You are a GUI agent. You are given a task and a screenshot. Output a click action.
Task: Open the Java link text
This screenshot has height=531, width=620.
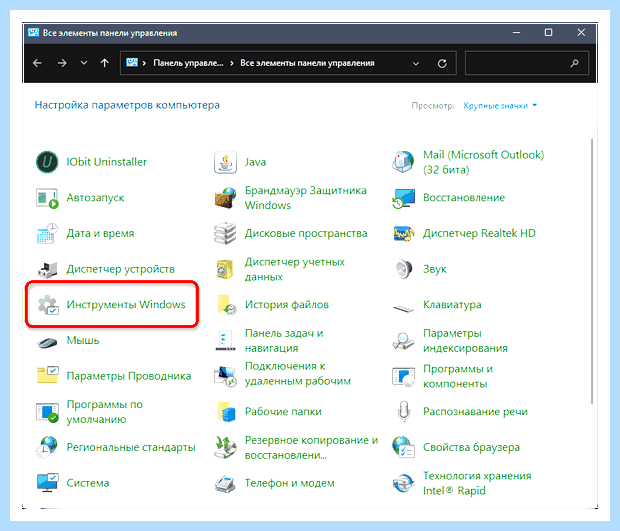tap(255, 162)
